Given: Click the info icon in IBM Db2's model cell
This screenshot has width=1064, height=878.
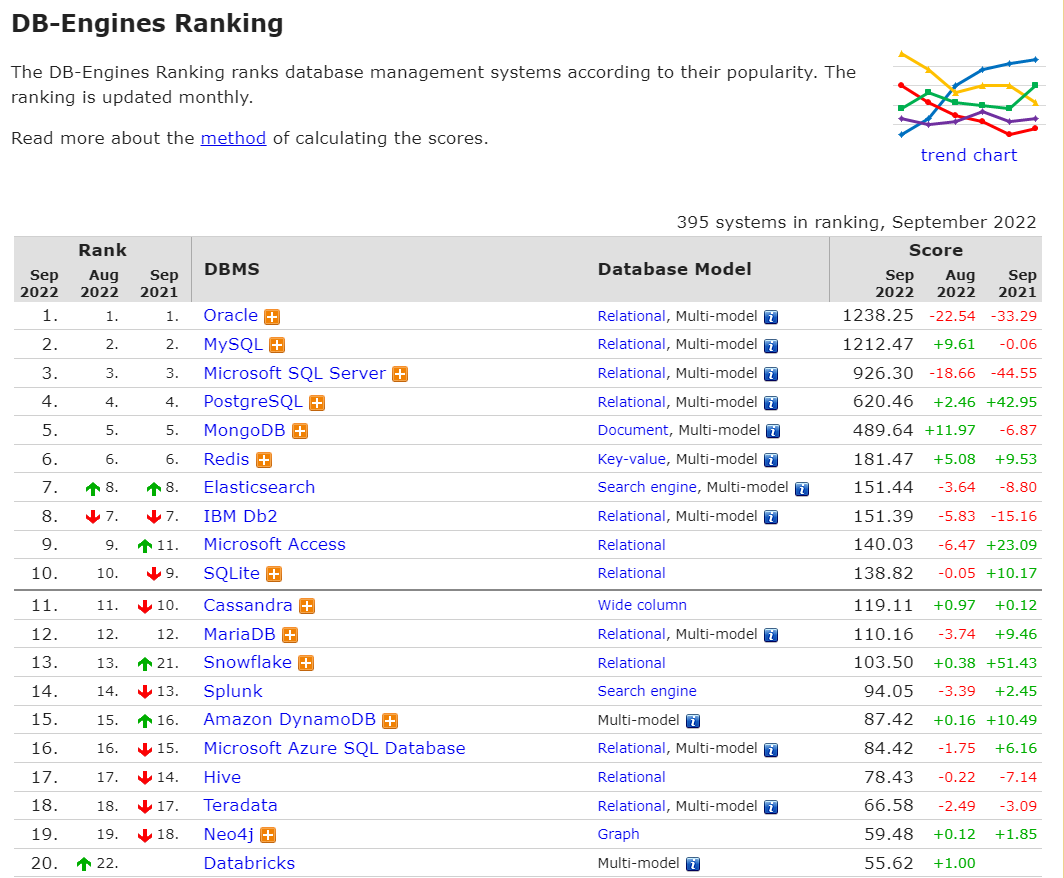Looking at the screenshot, I should tap(771, 518).
